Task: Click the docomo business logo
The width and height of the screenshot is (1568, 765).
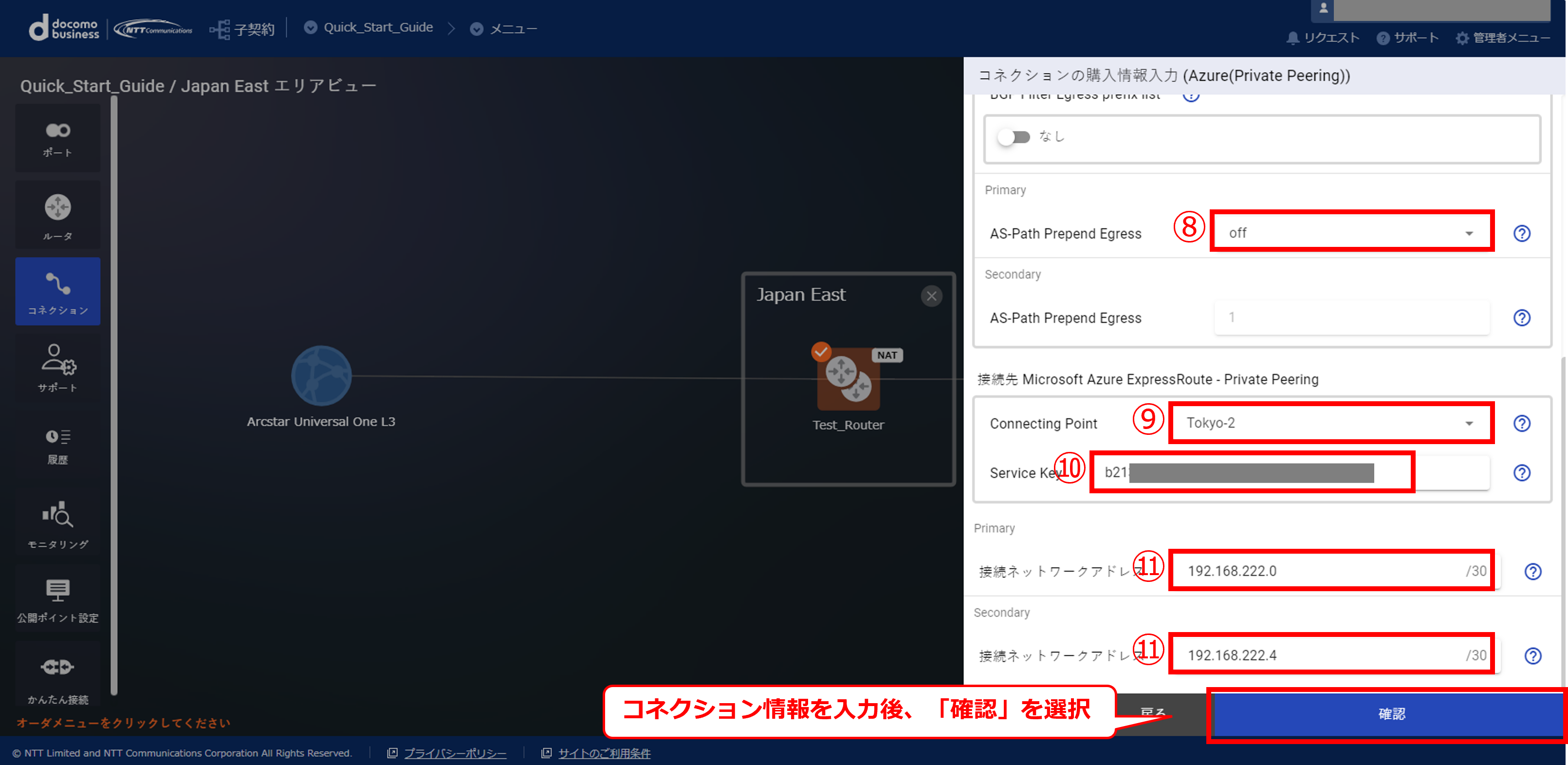Action: (64, 28)
